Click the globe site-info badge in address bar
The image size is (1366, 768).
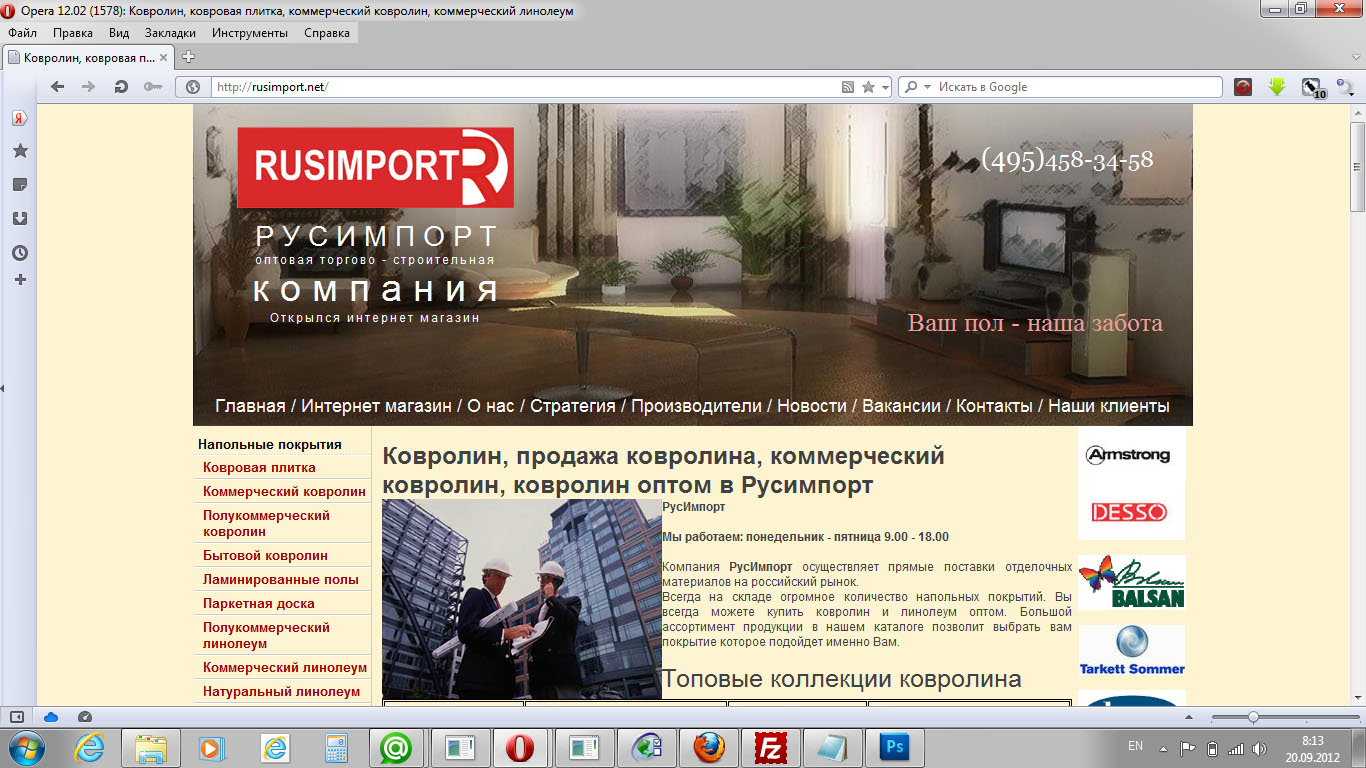[193, 87]
